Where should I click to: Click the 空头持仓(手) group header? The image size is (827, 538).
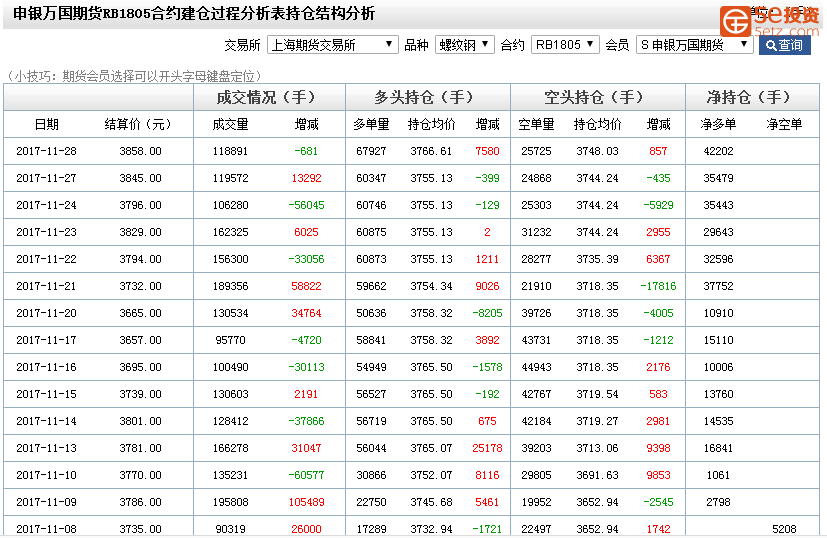coord(597,97)
